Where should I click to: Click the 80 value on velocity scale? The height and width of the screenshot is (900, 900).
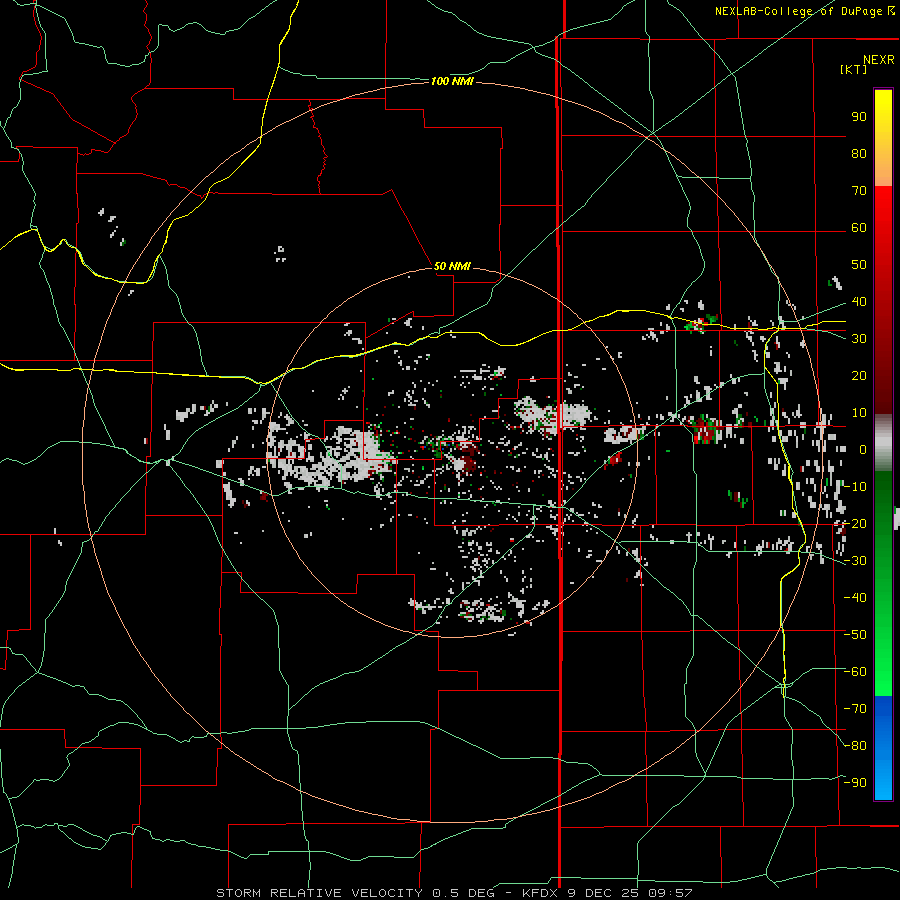point(859,154)
